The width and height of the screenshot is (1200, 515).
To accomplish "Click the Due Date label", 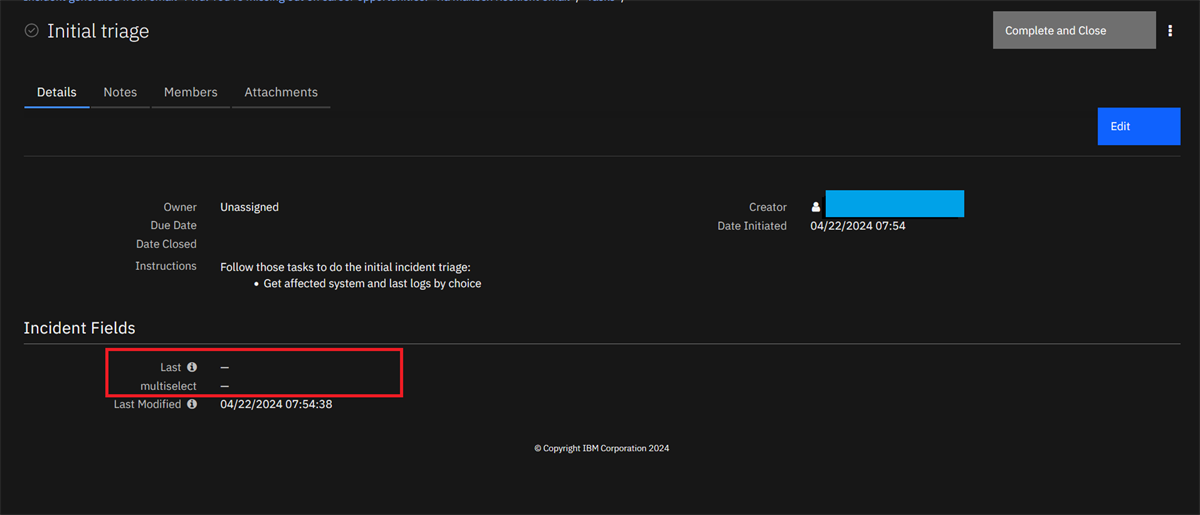I will (x=174, y=226).
